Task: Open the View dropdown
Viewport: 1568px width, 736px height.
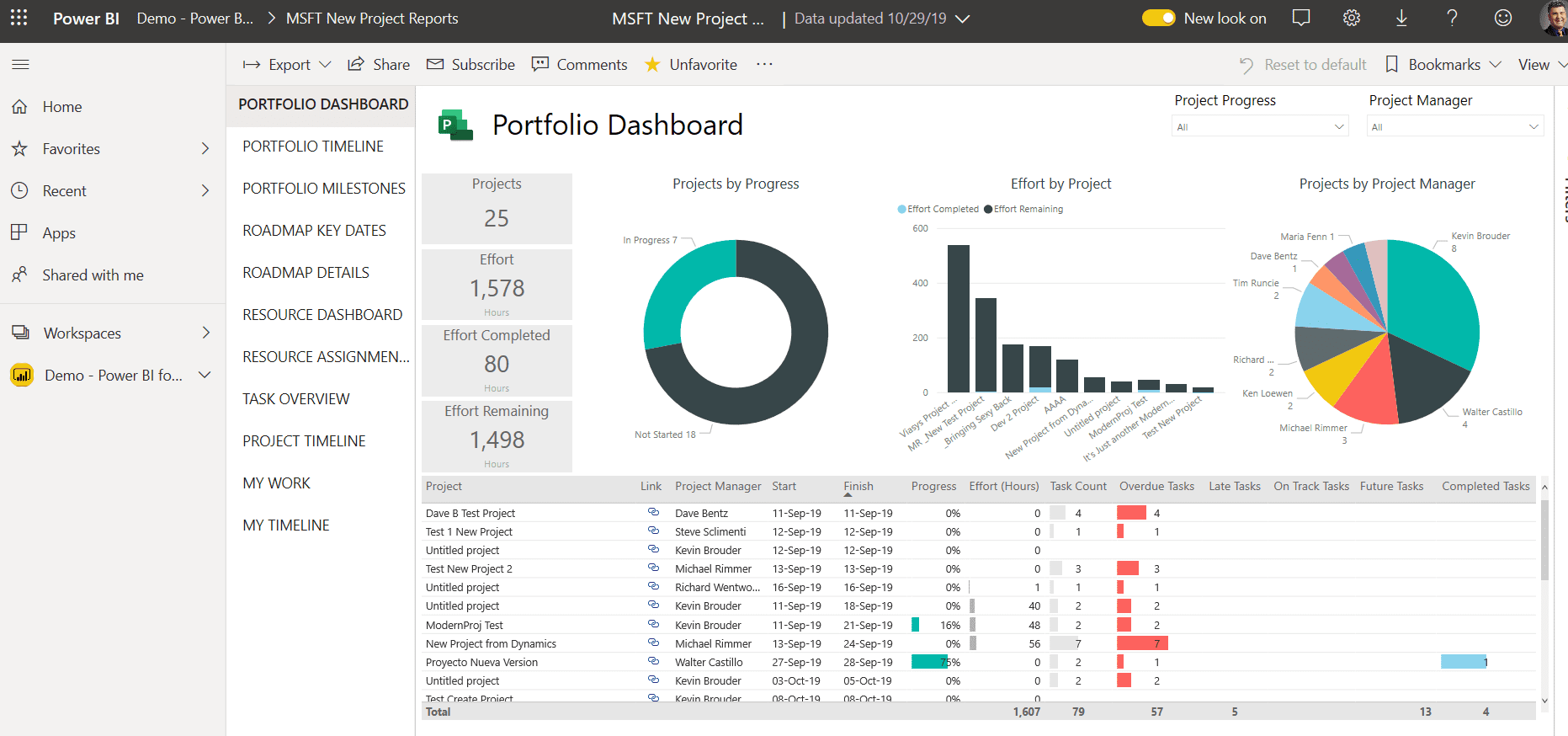Action: [x=1542, y=65]
